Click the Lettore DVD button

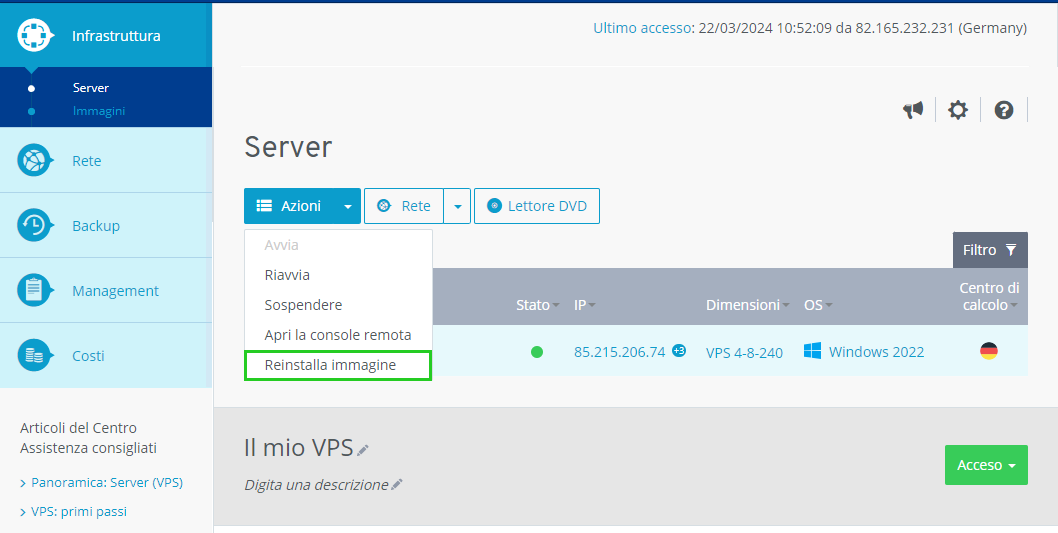coord(537,206)
